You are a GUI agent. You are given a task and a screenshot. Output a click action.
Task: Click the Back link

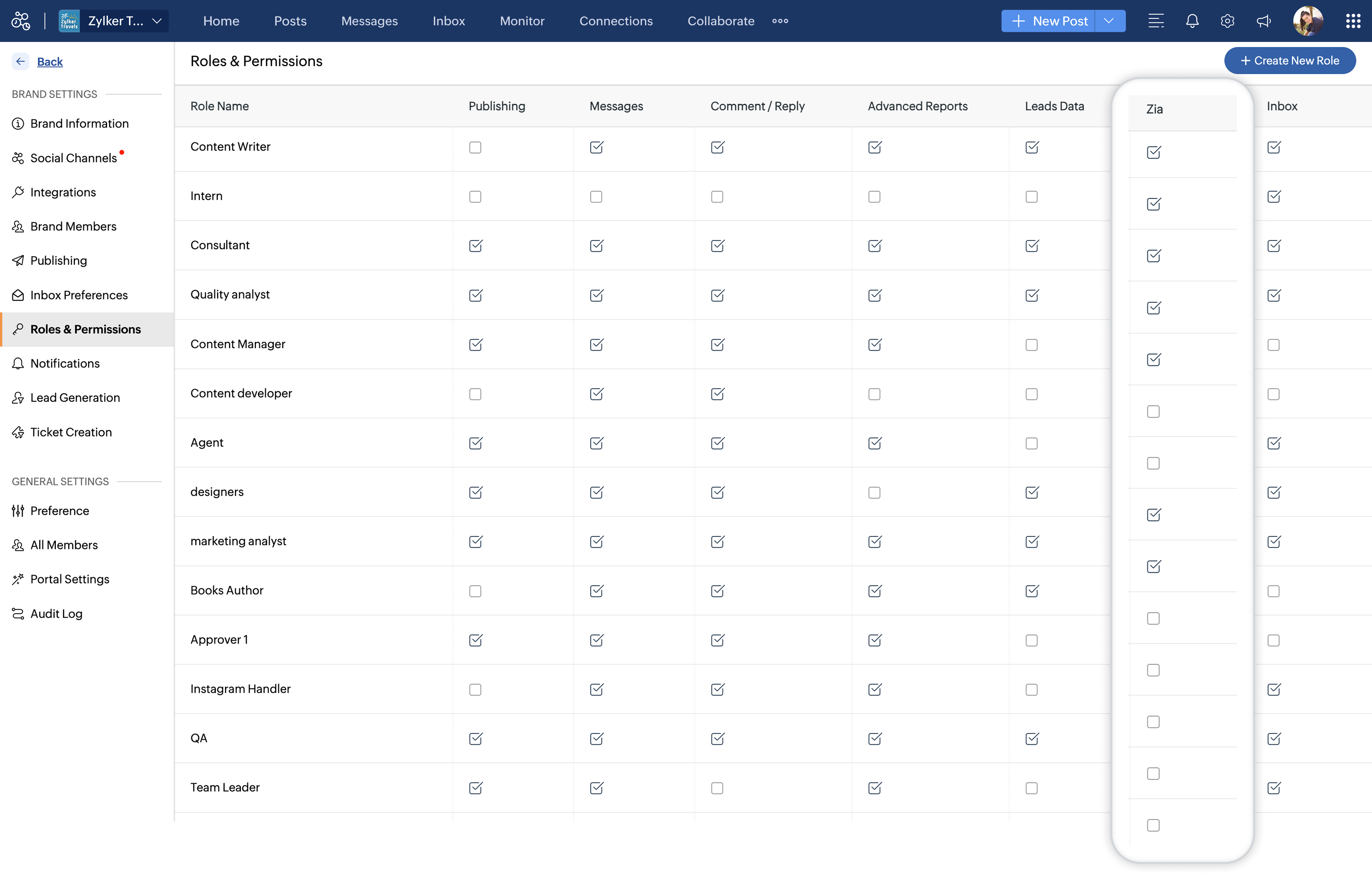pyautogui.click(x=50, y=61)
